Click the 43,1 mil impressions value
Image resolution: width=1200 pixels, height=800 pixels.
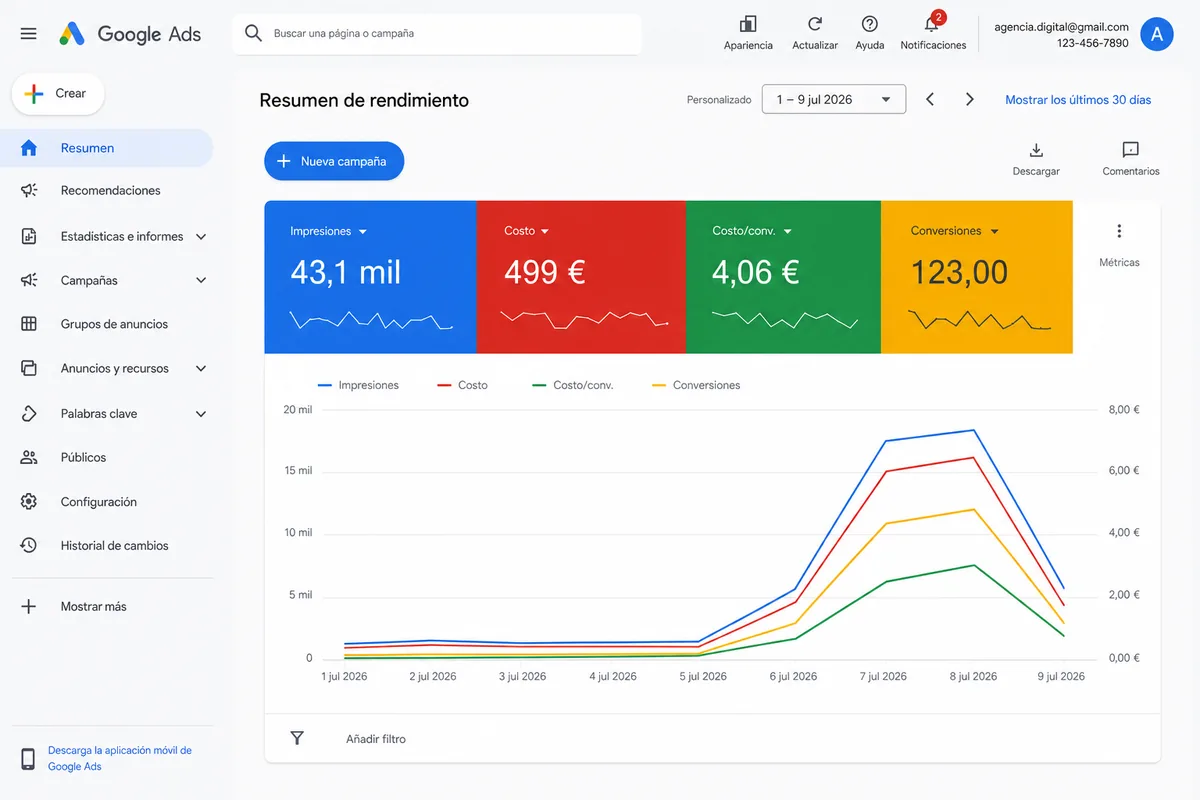(x=346, y=272)
